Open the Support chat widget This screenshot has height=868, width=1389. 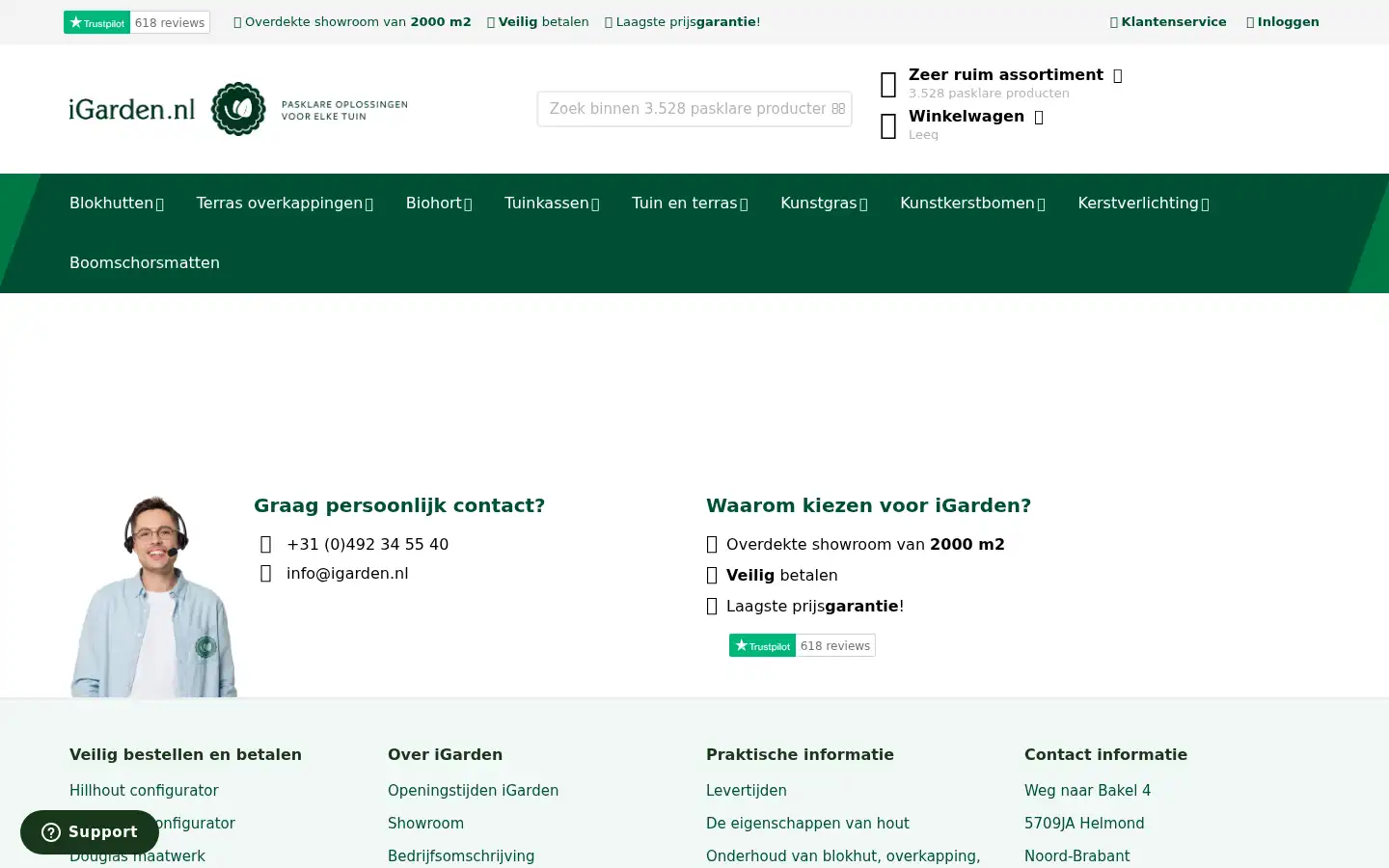point(90,832)
